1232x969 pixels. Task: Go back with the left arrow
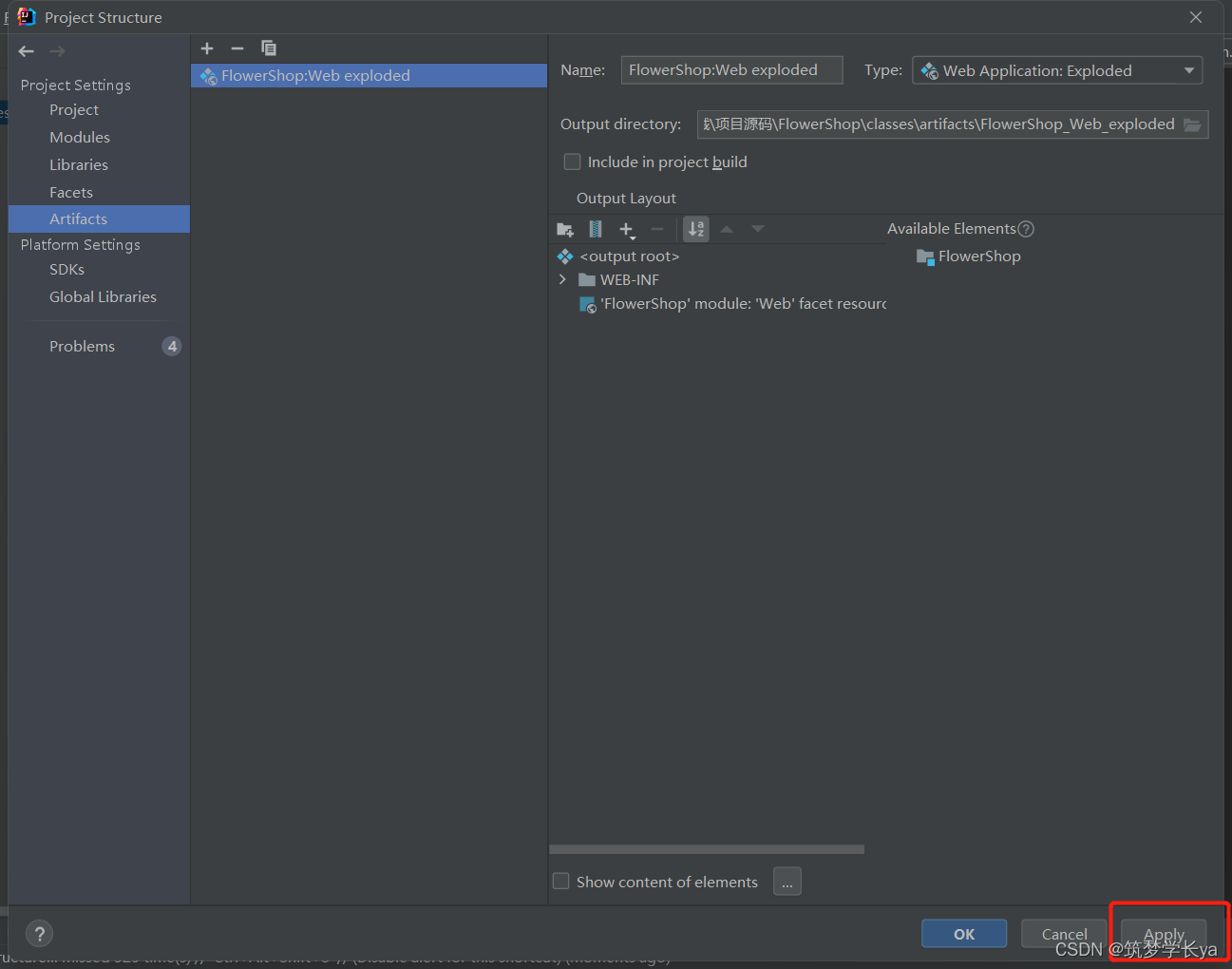(27, 51)
